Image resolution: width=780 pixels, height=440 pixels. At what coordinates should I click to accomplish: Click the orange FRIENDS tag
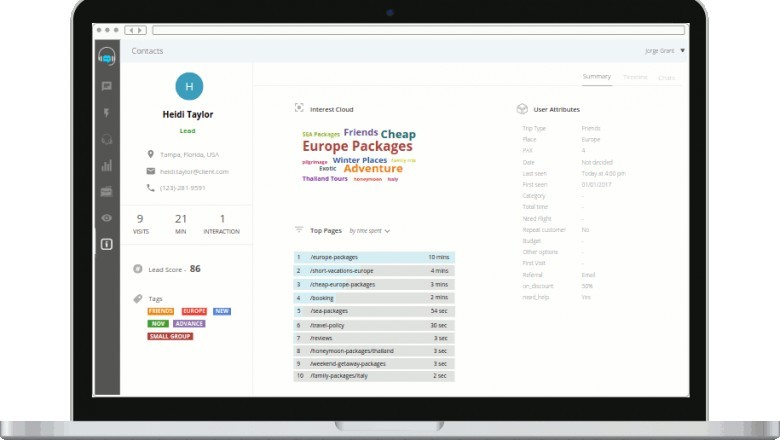[x=161, y=311]
